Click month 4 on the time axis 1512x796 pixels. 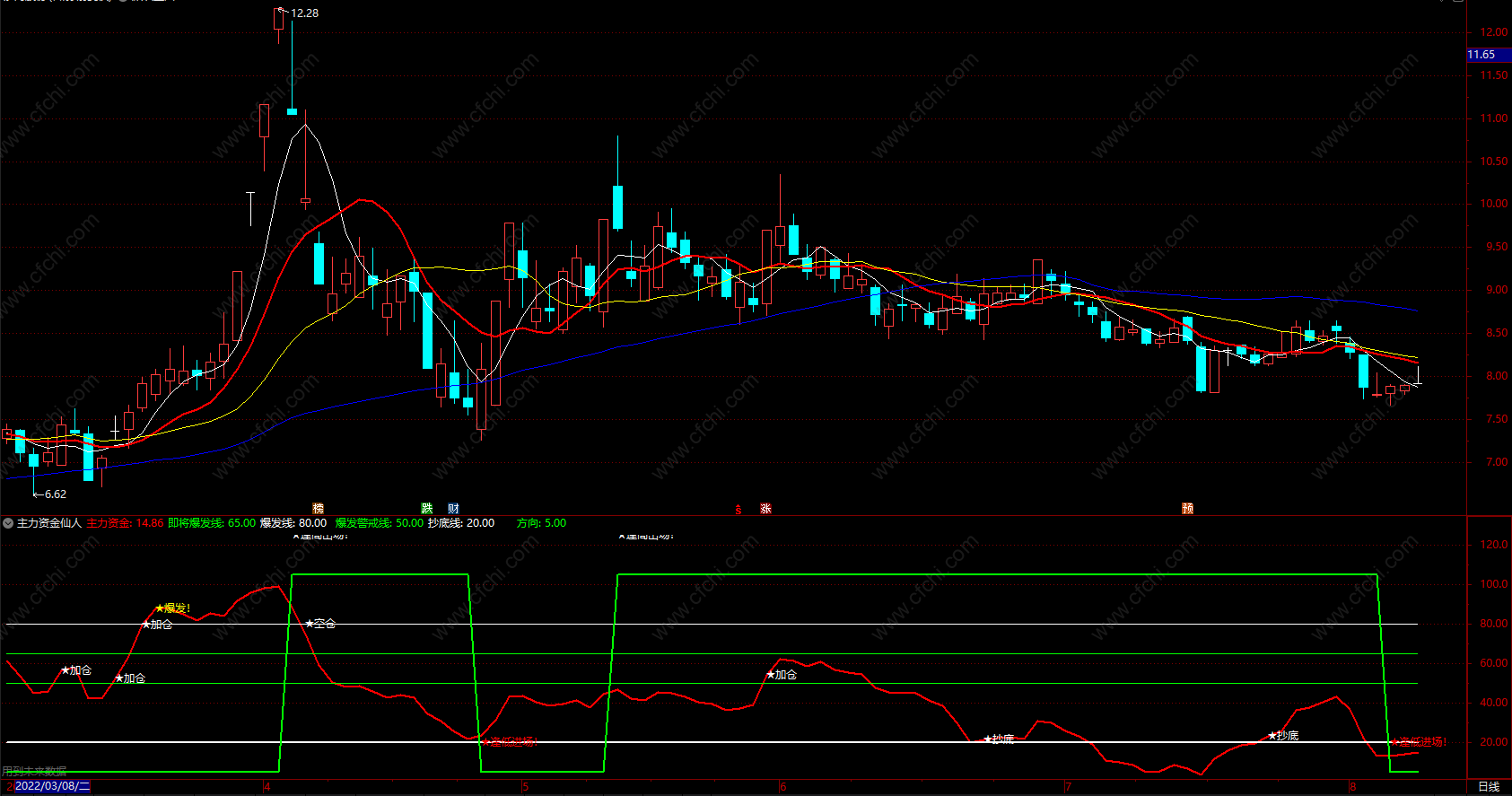[267, 787]
